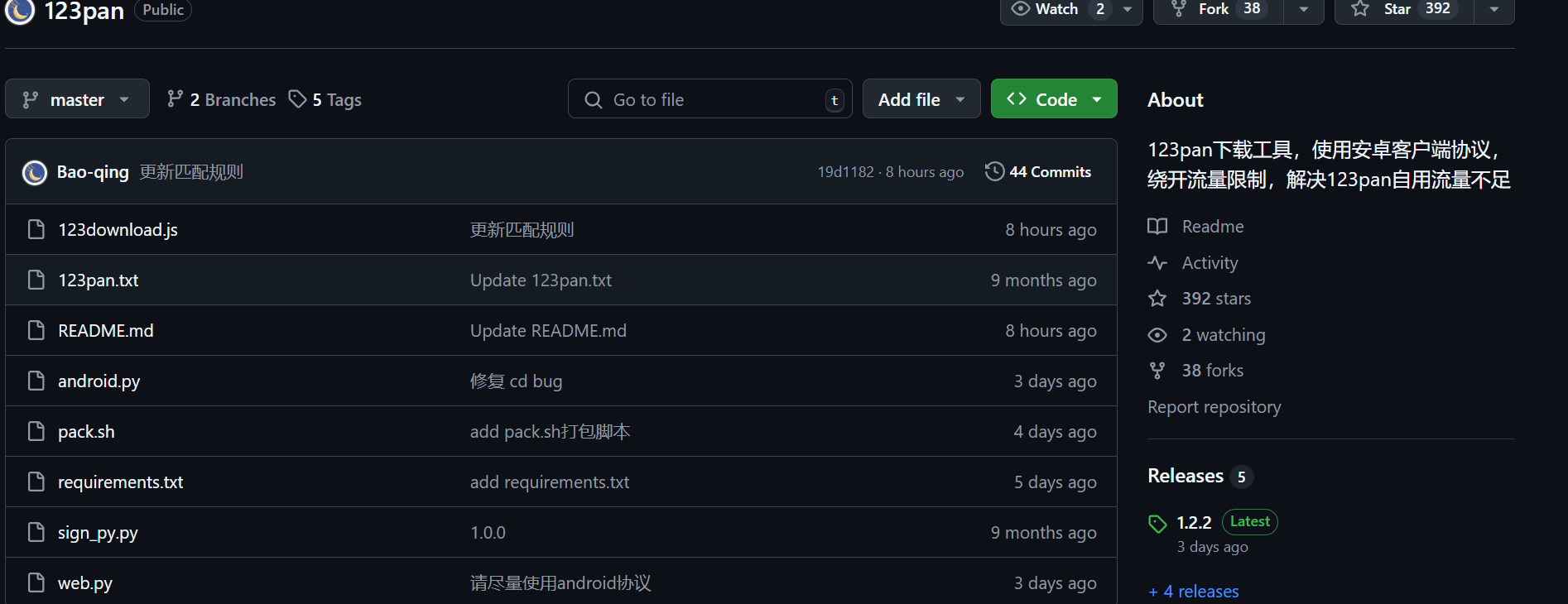Viewport: 1568px width, 604px height.
Task: Click the Activity pulse icon
Action: (1157, 263)
